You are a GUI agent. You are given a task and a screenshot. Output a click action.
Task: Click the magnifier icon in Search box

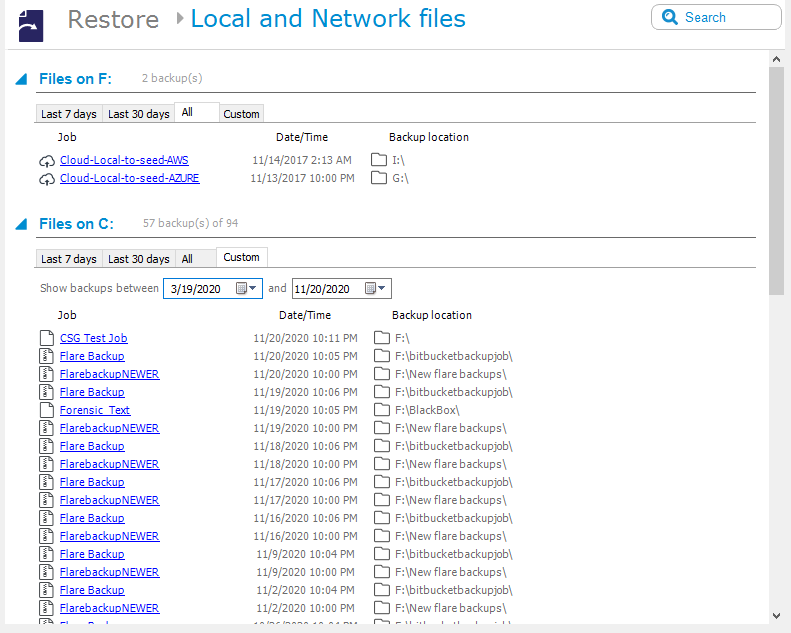(x=670, y=18)
